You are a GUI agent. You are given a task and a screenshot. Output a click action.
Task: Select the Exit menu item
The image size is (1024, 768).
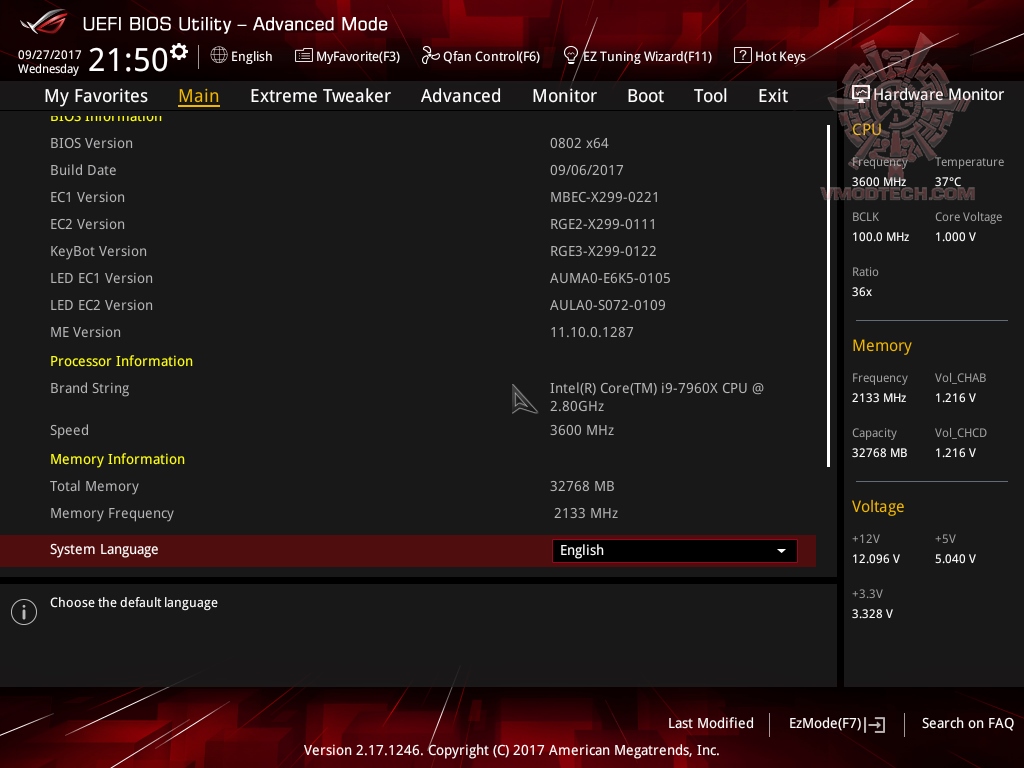pos(772,96)
